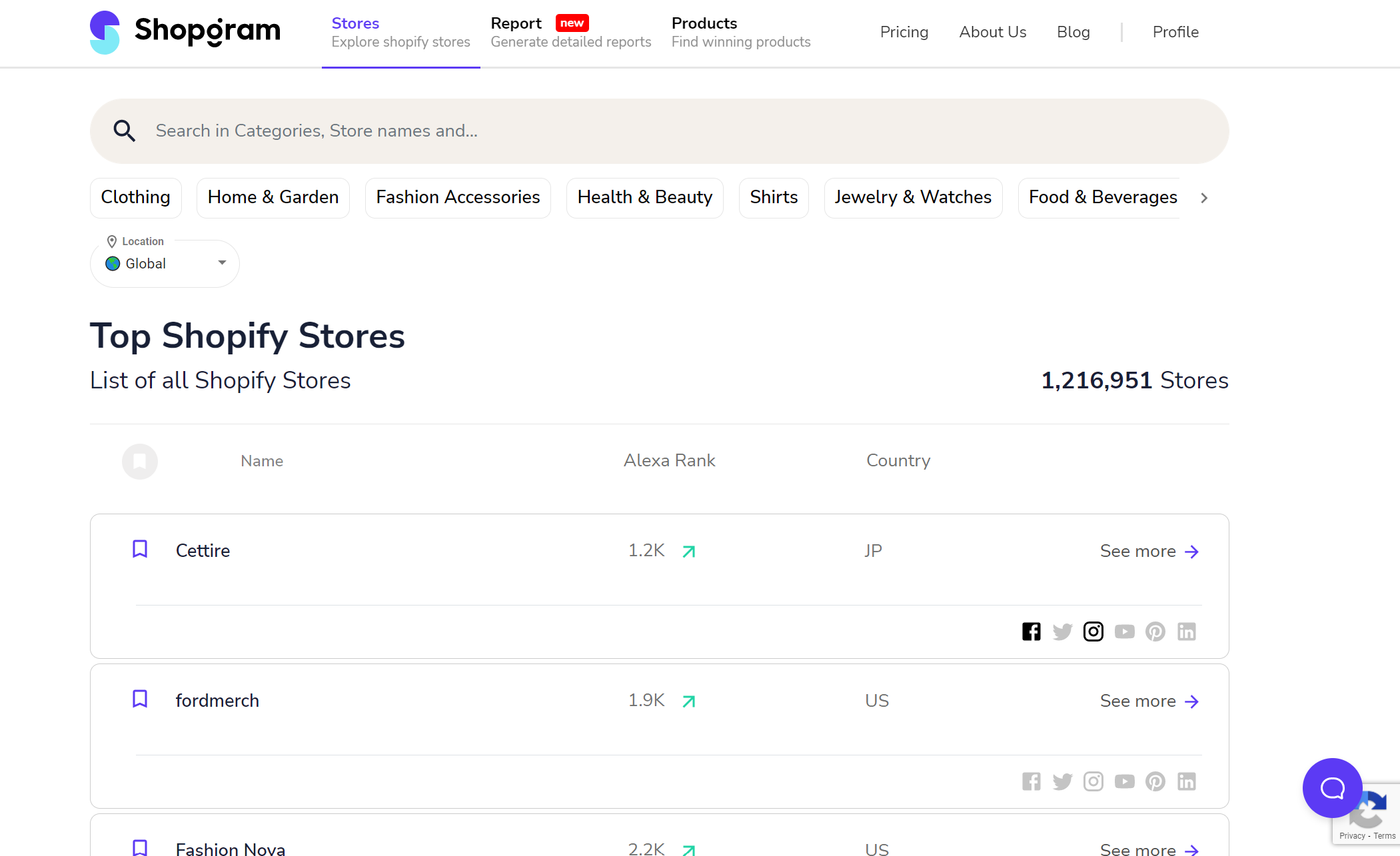Open the Blog page

coord(1073,32)
